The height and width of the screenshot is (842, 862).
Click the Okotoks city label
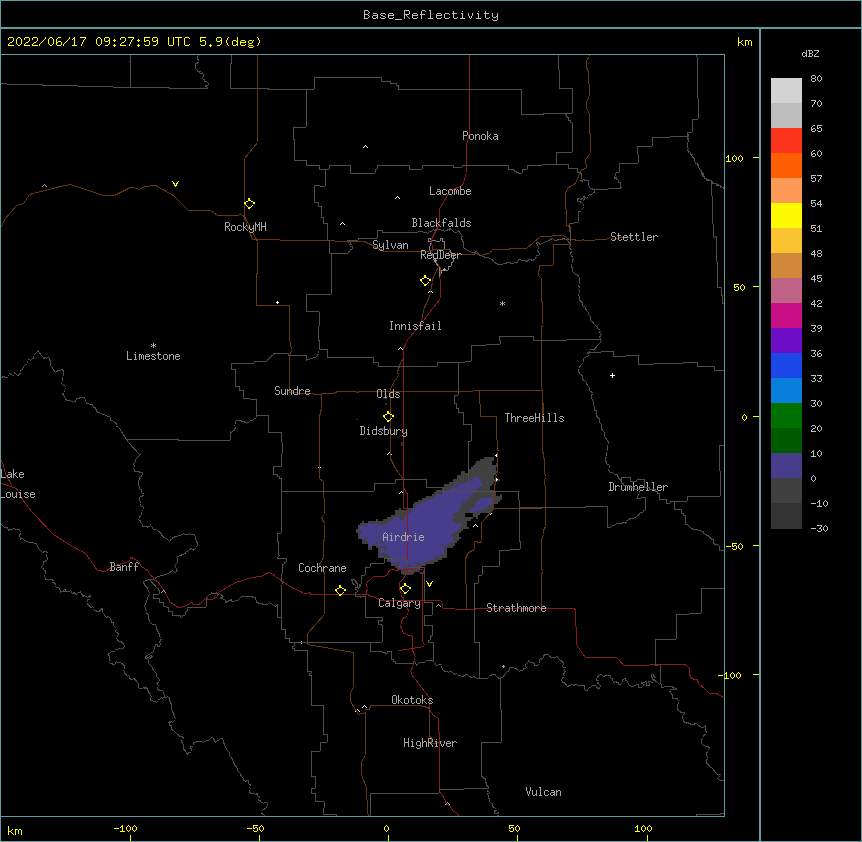point(412,700)
